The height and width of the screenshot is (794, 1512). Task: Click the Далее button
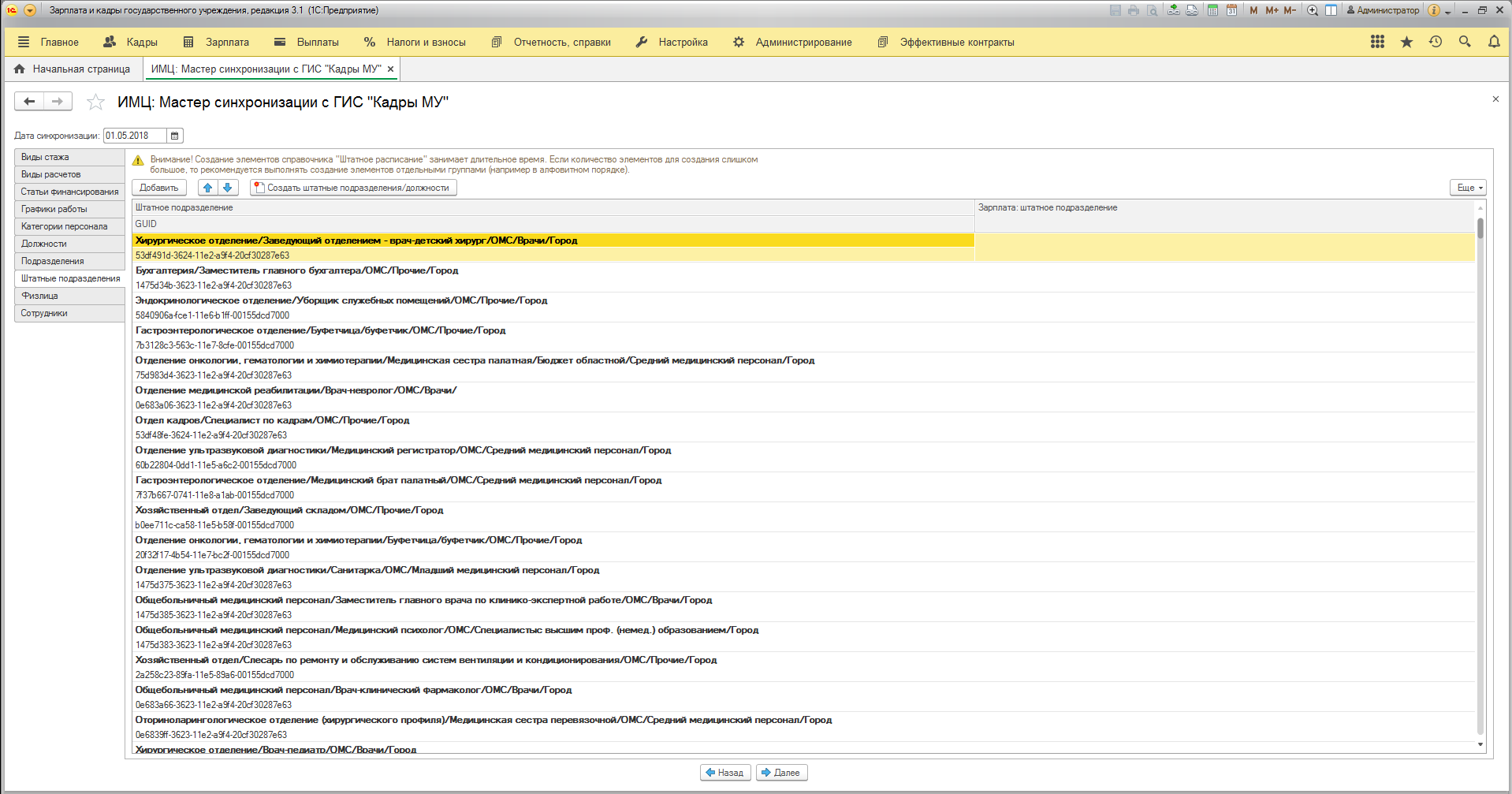(x=781, y=773)
